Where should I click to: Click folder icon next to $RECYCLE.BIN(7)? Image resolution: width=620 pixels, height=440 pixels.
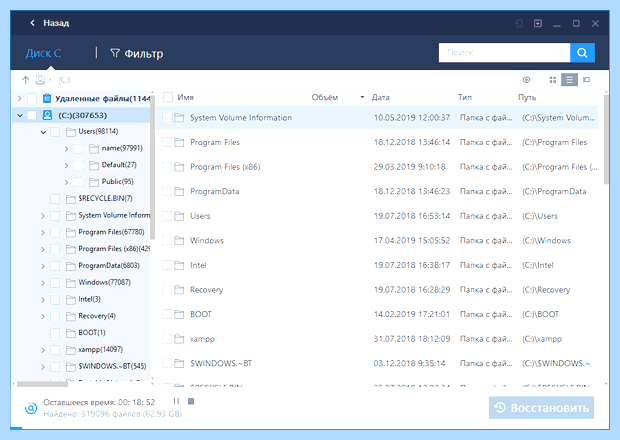(71, 198)
